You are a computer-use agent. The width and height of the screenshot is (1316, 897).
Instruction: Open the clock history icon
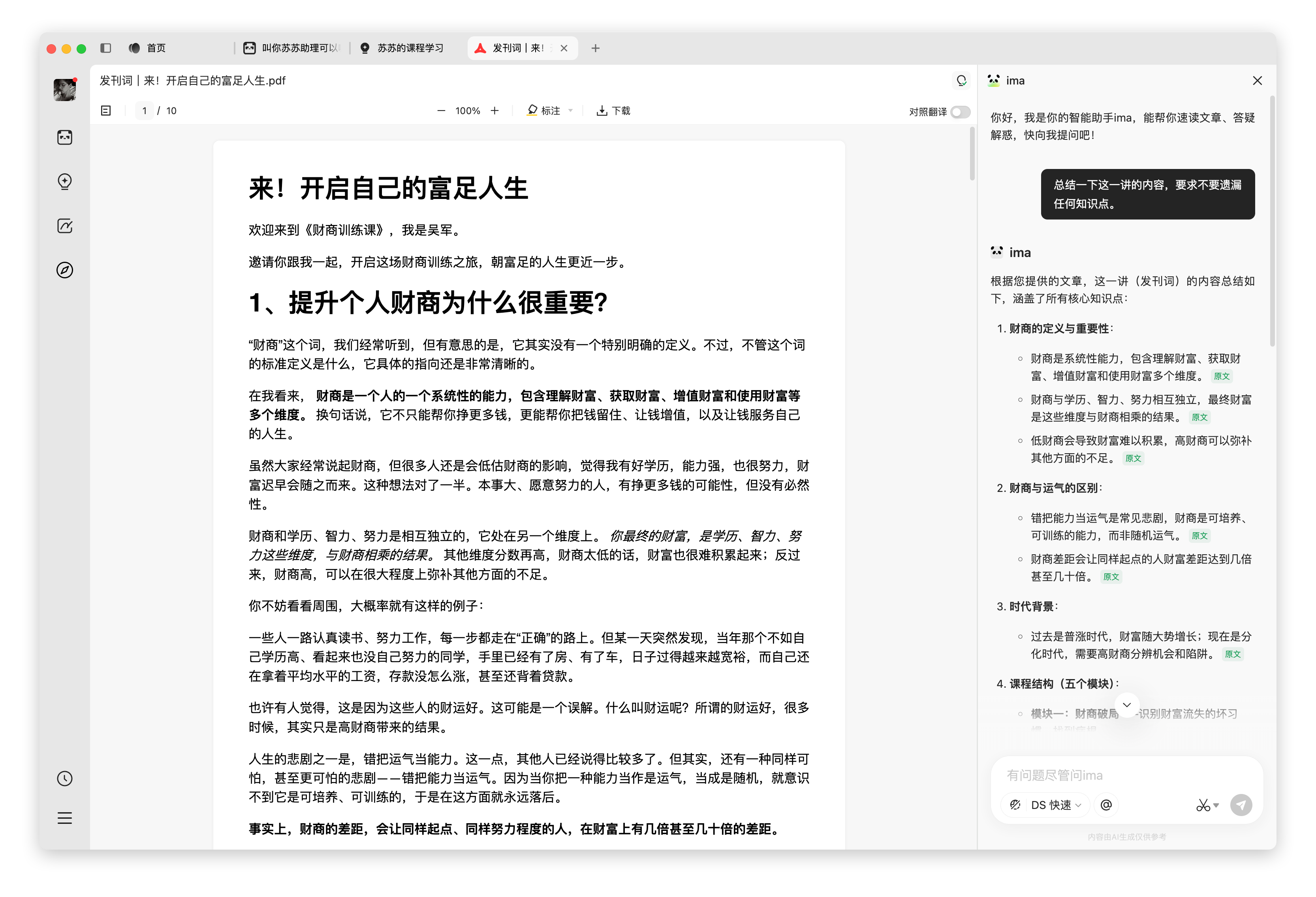(x=64, y=779)
